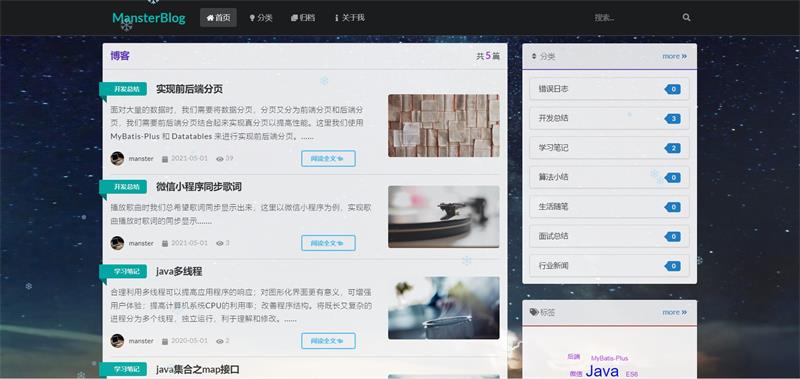The image size is (800, 379).
Task: Click more link in 分类 panel
Action: coord(674,56)
